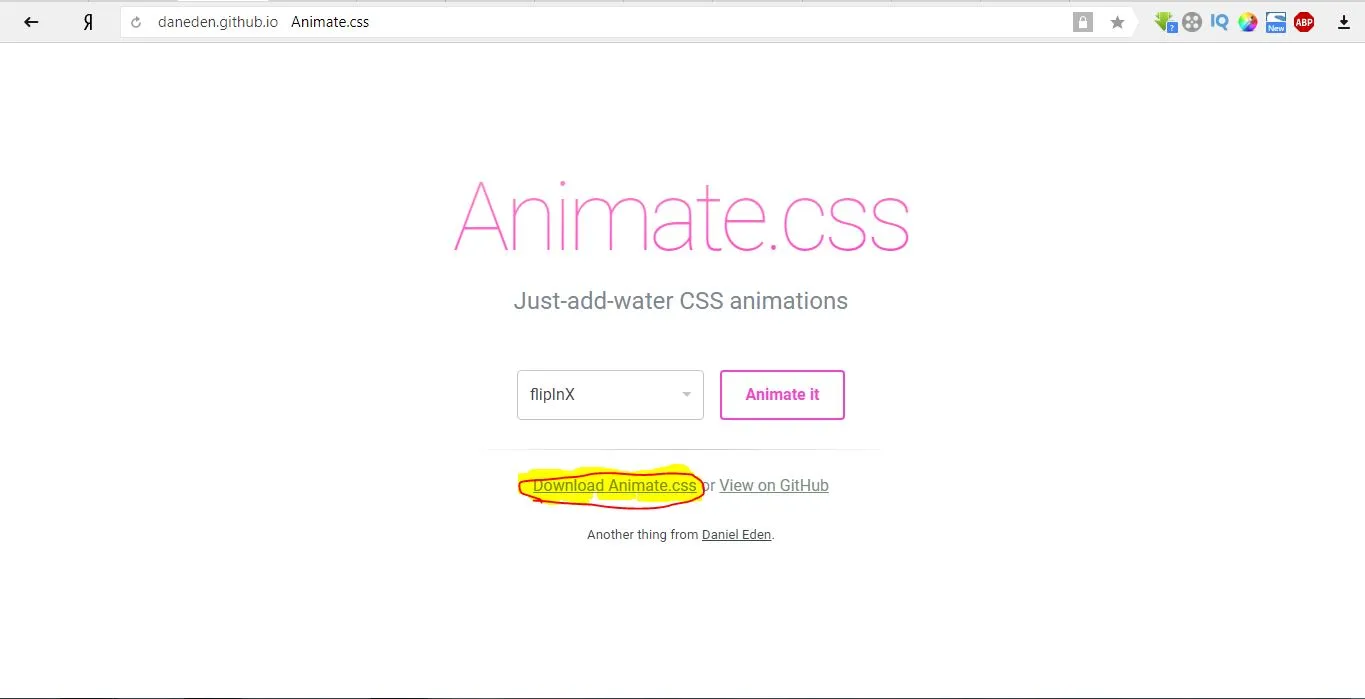The image size is (1365, 699).
Task: Open the IQ extension icon
Action: (x=1219, y=22)
